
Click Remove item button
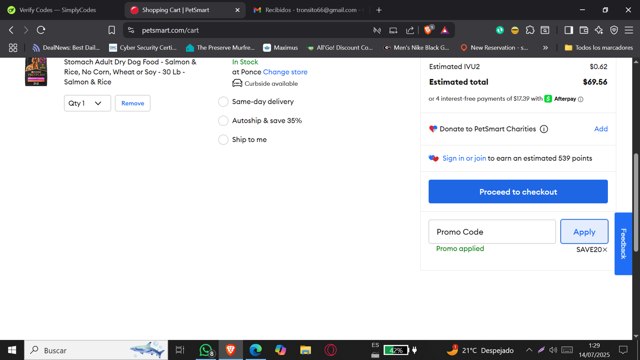coord(133,103)
